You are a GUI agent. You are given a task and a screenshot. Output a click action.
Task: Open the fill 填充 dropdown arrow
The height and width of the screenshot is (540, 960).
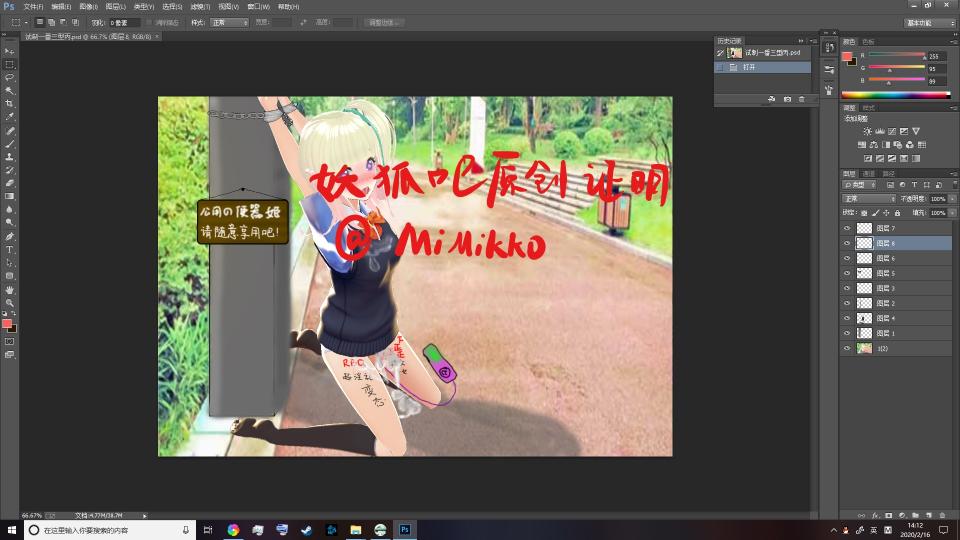pos(952,212)
